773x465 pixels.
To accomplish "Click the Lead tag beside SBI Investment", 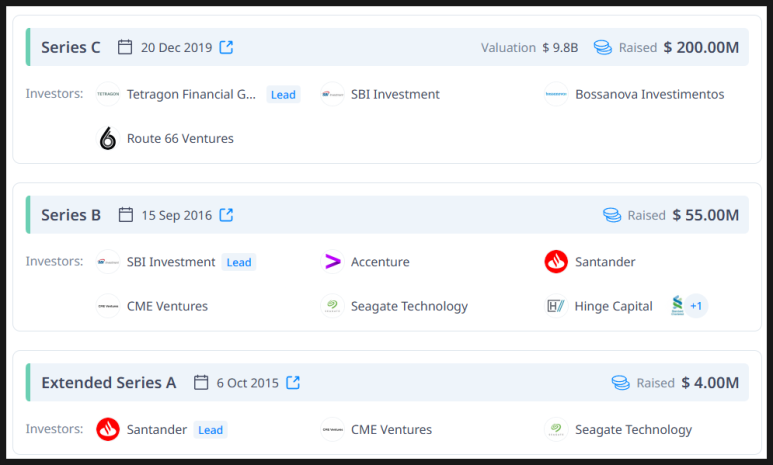I will [239, 262].
